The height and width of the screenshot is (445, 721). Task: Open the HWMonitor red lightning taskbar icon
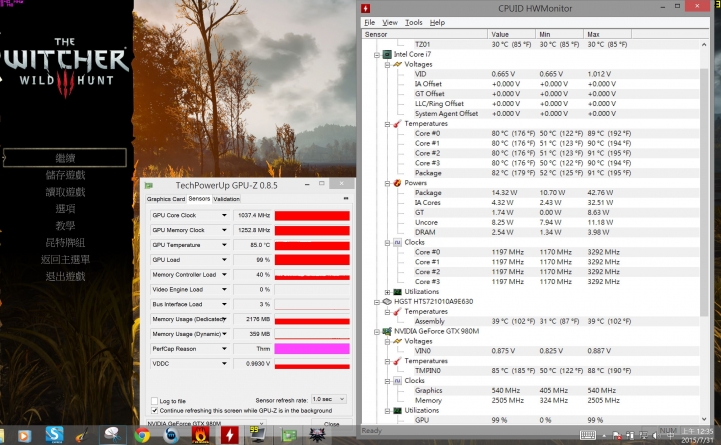[x=229, y=434]
